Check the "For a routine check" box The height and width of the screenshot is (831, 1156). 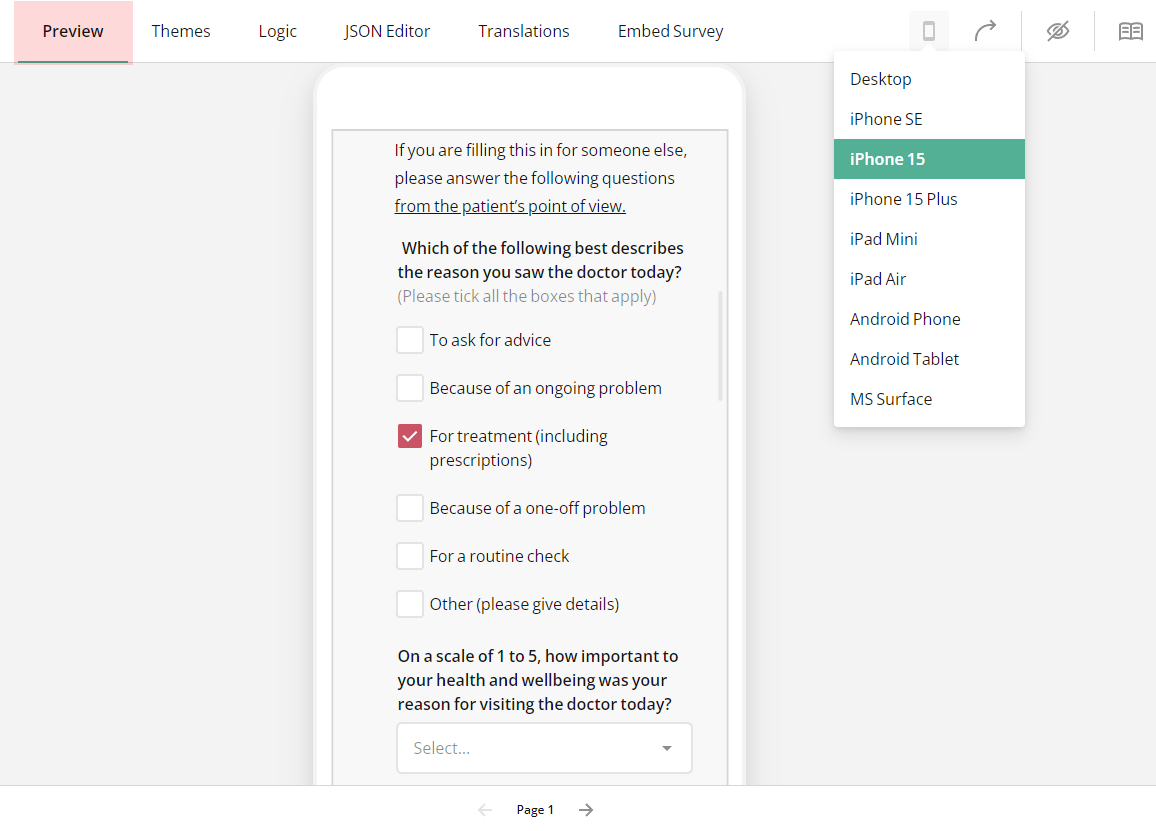[x=409, y=555]
